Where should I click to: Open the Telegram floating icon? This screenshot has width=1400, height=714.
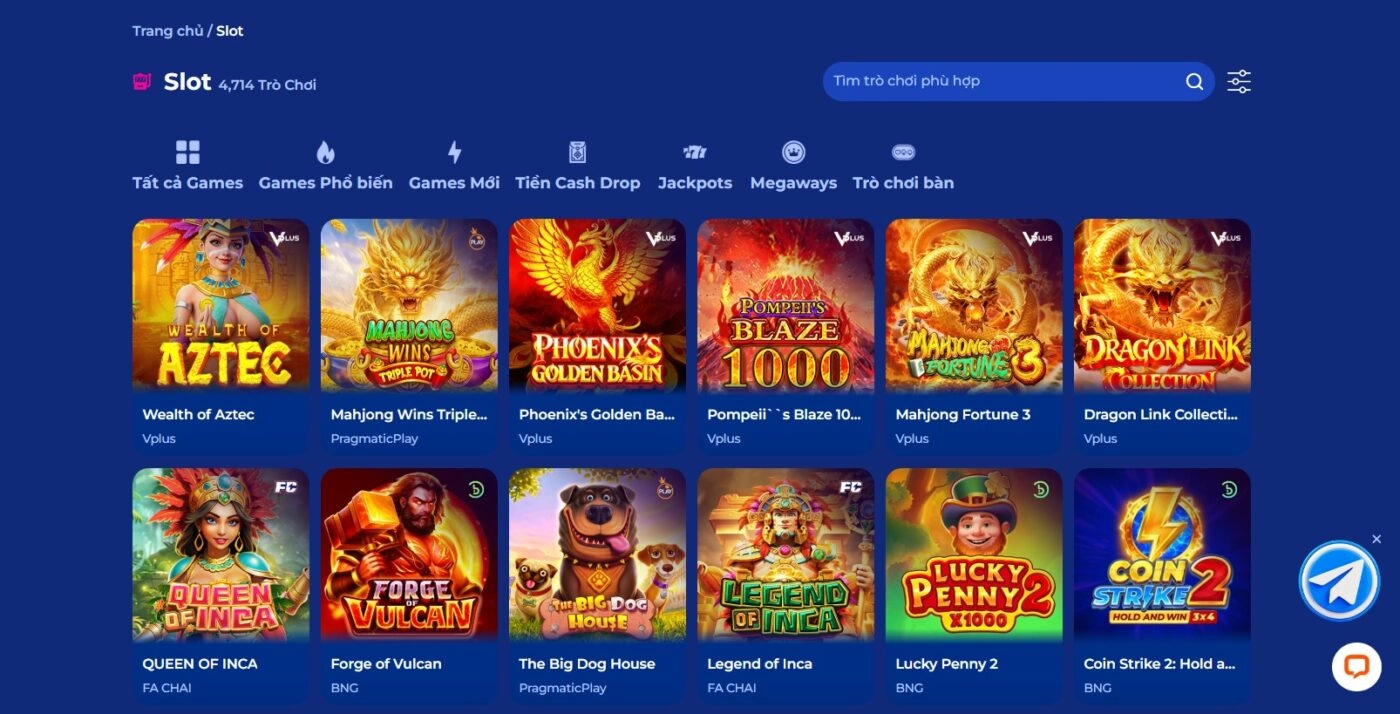1339,581
